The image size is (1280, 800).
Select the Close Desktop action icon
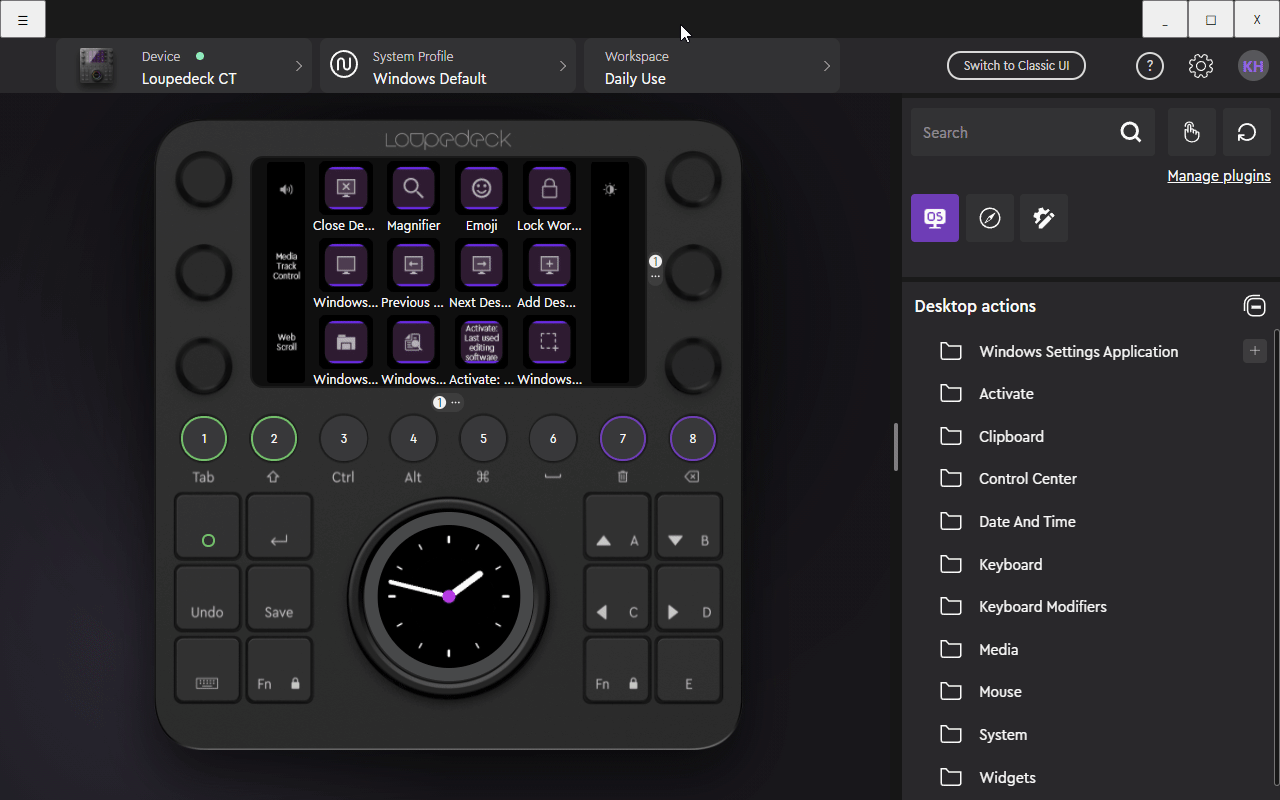point(345,188)
